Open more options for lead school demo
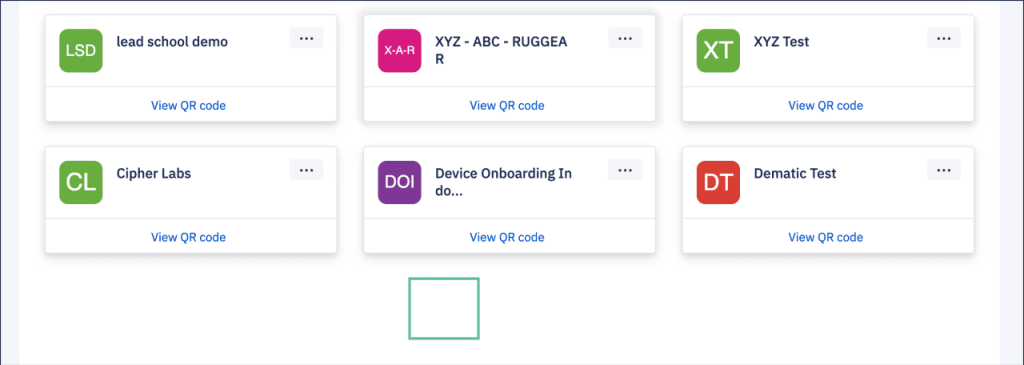Screen dimensions: 1024x365 pyautogui.click(x=306, y=38)
